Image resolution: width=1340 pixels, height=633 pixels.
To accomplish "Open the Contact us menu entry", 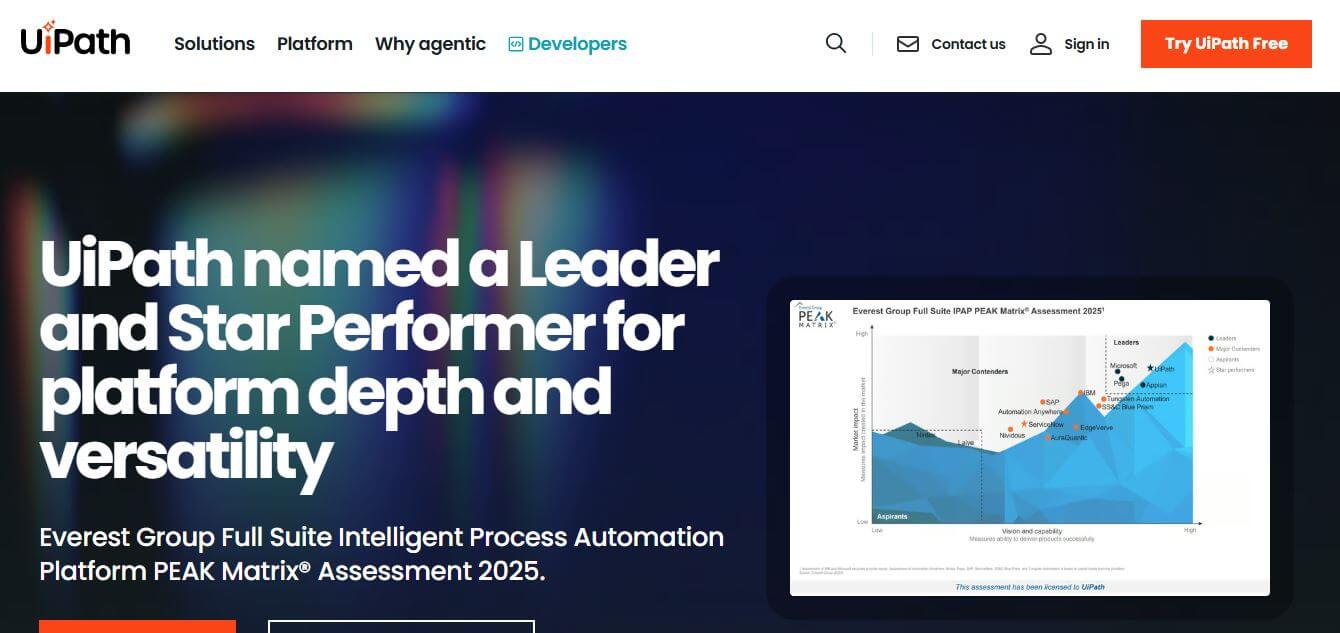I will click(968, 43).
